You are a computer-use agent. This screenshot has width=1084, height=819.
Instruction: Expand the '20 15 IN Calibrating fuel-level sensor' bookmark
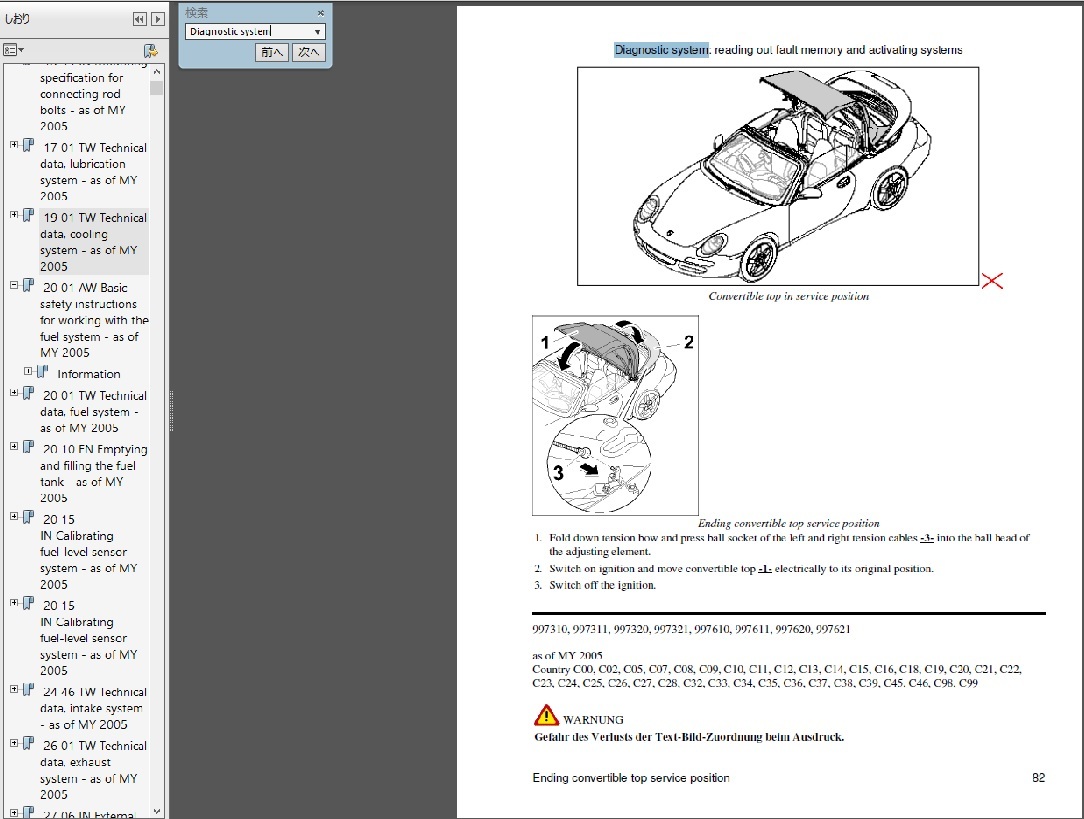click(x=14, y=603)
